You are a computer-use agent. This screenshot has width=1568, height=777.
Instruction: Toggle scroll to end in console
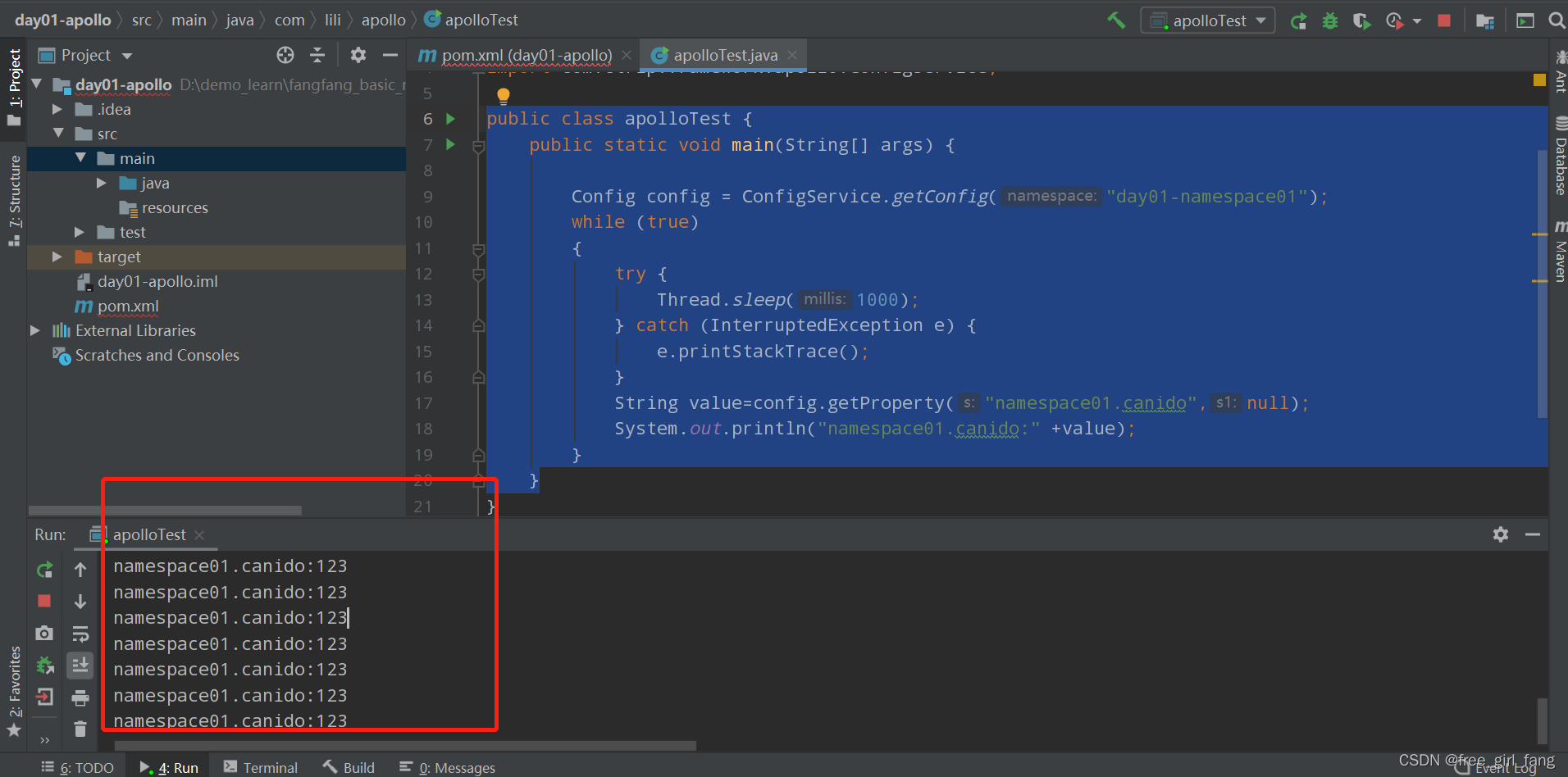80,665
